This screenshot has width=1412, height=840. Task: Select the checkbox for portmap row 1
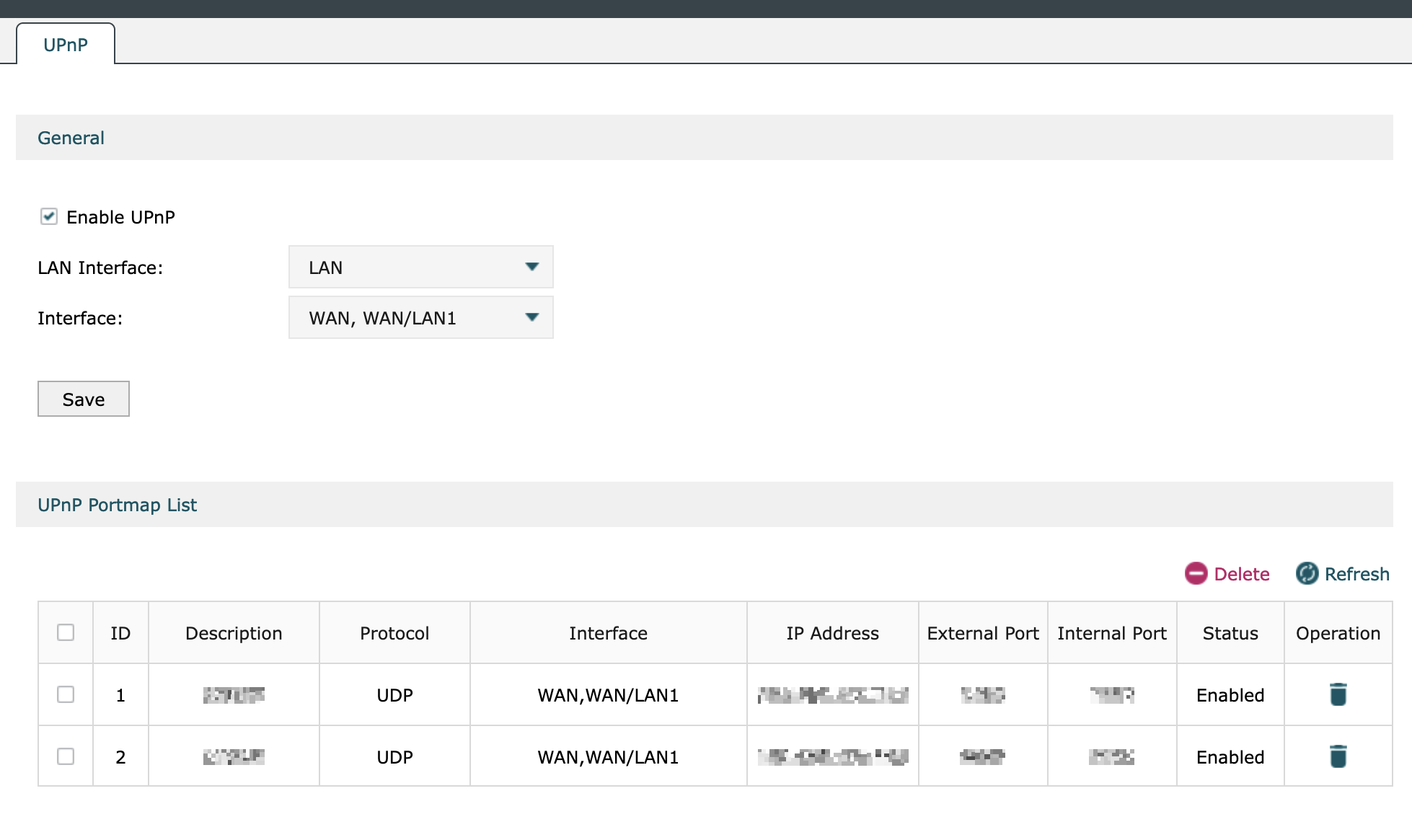coord(66,694)
